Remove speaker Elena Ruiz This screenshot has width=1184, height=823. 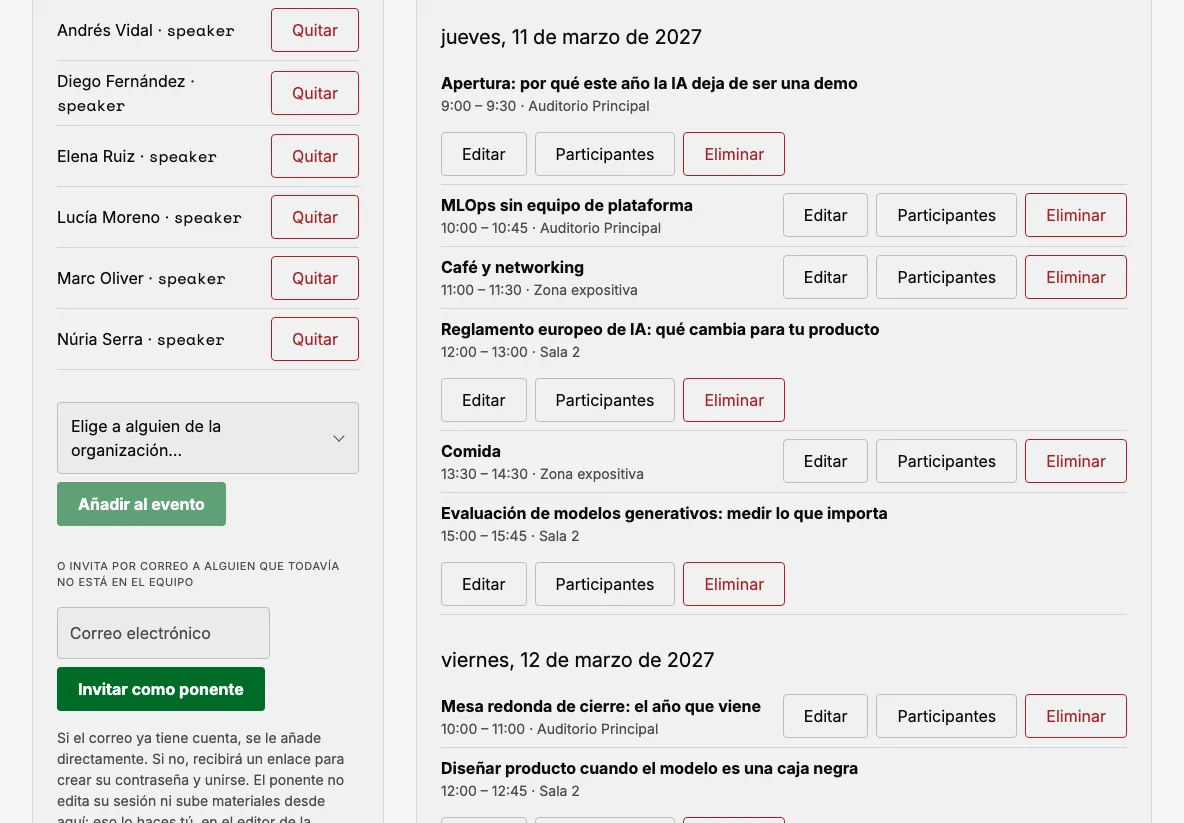click(315, 156)
